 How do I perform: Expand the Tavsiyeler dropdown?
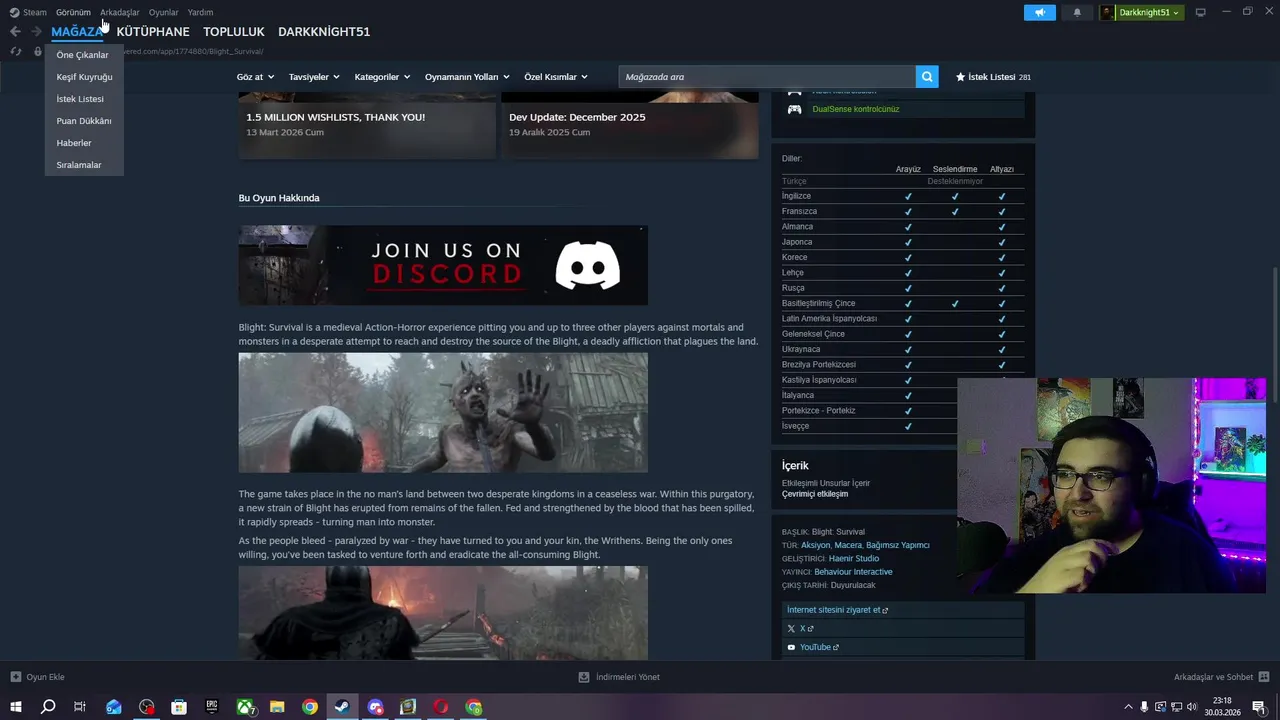click(x=314, y=76)
